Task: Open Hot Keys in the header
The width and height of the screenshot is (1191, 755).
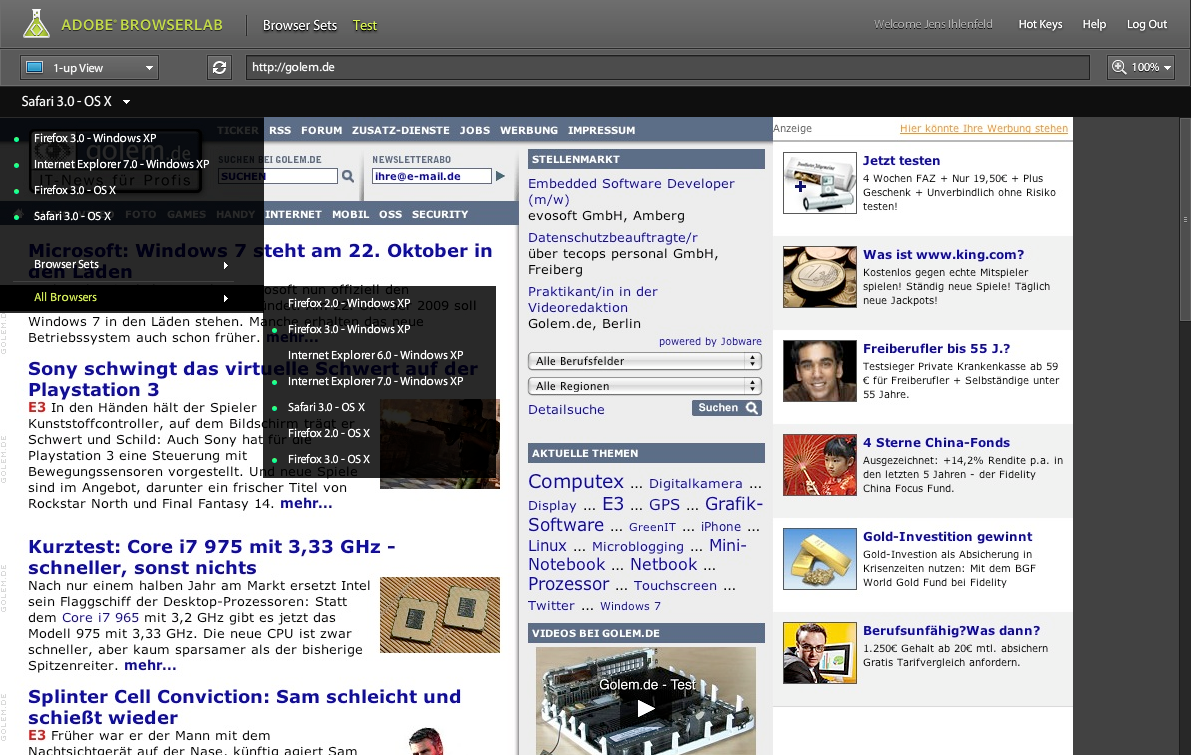Action: [x=1040, y=24]
